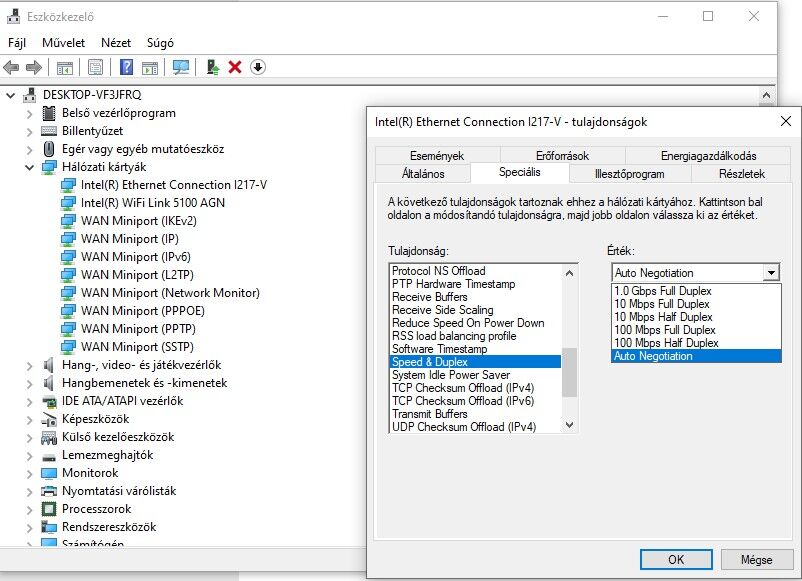
Task: Expand Hang-, video- és játékvezérlők category
Action: coord(30,365)
